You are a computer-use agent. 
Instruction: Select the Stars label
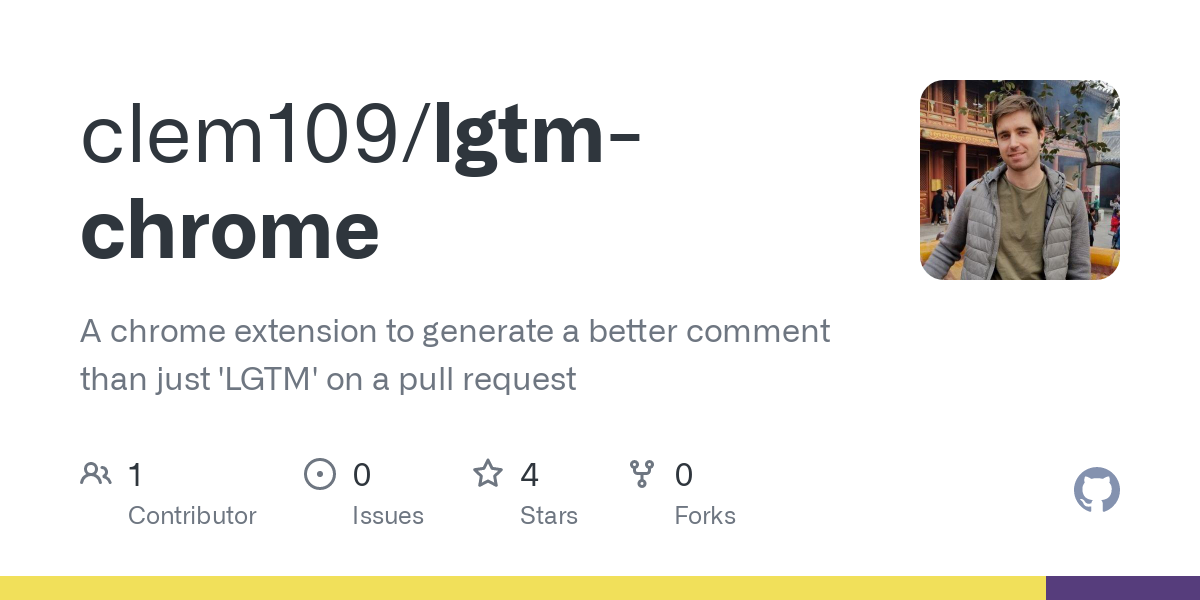[x=549, y=516]
